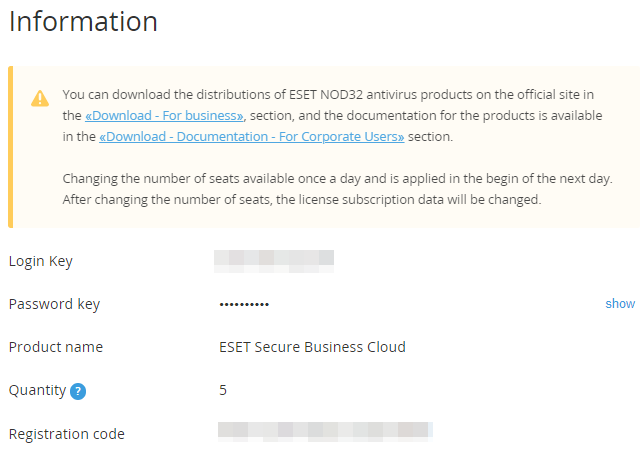Click the Quantity value 5
This screenshot has width=643, height=453.
pos(223,390)
